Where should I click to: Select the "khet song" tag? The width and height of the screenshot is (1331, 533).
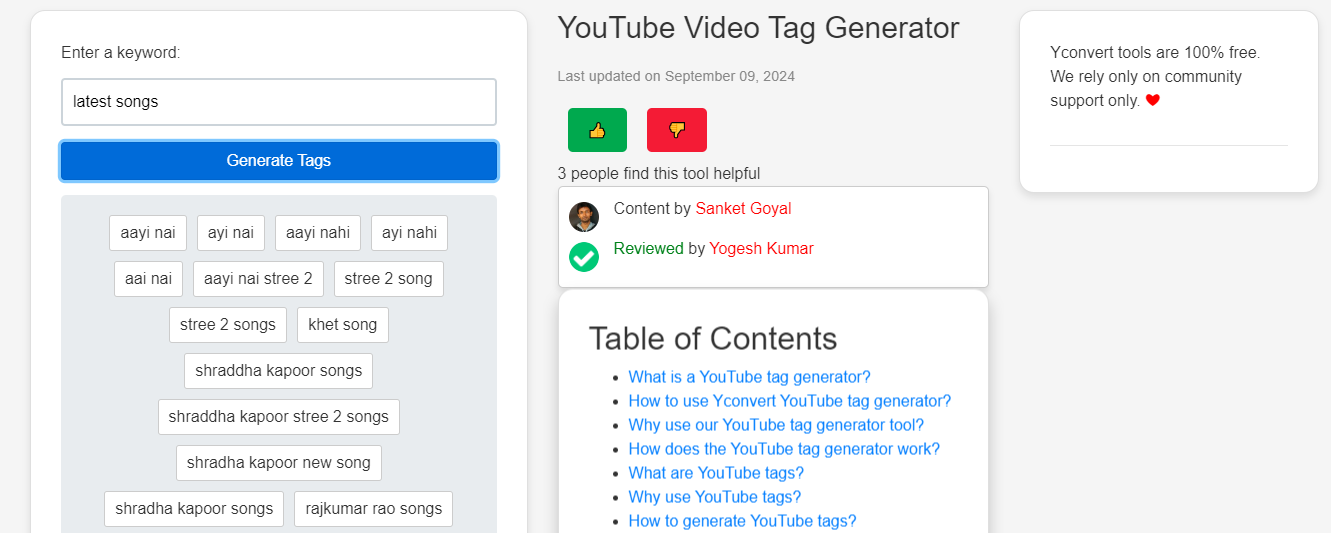343,325
